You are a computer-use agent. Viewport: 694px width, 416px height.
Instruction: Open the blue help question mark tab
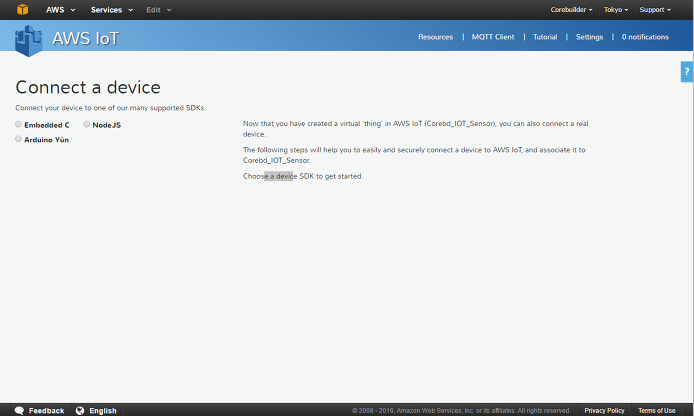686,72
